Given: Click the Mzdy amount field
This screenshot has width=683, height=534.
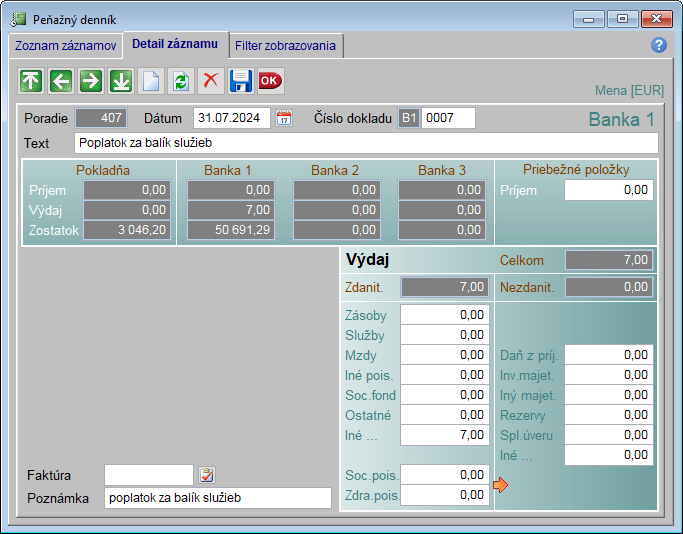Looking at the screenshot, I should (445, 355).
